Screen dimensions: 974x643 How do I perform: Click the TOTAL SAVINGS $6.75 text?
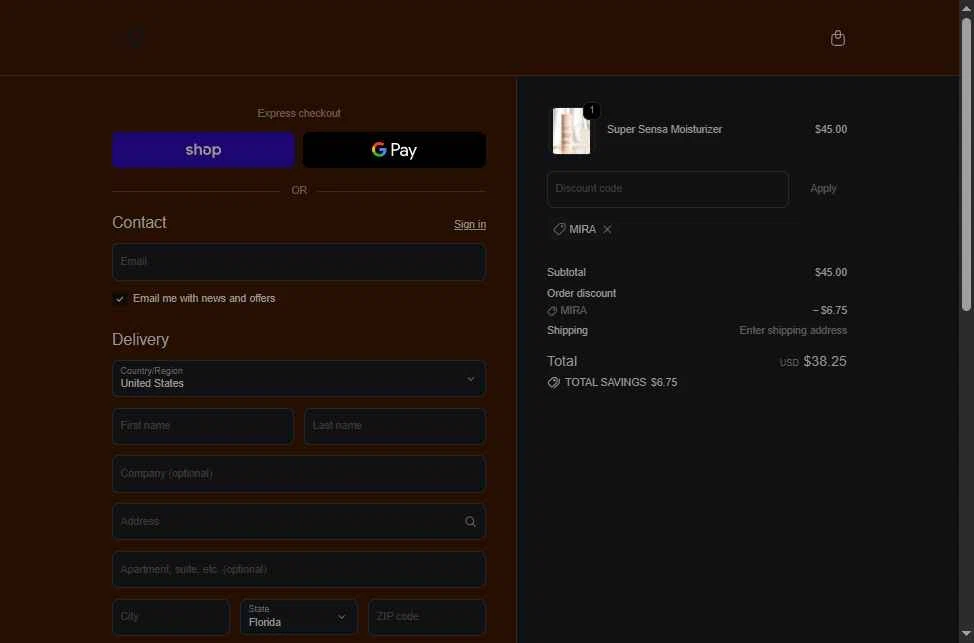pos(621,383)
